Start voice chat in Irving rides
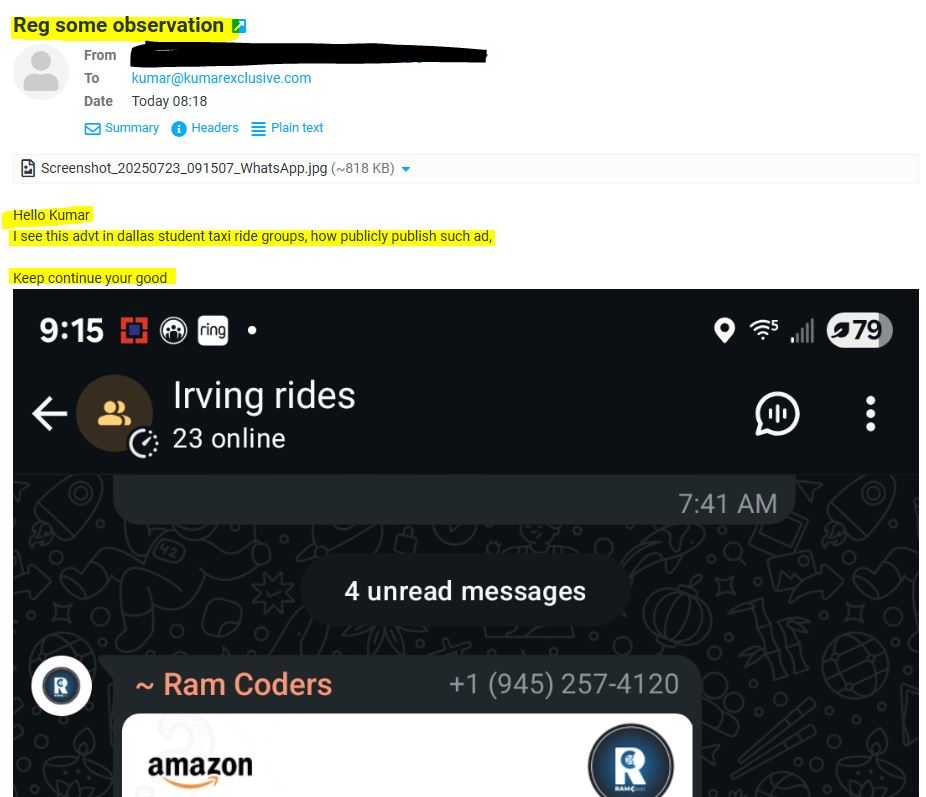Viewport: 926px width, 797px height. point(777,414)
